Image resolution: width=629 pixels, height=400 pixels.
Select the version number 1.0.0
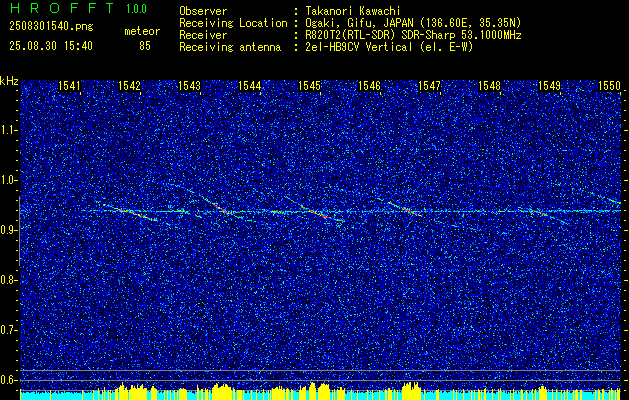136,8
